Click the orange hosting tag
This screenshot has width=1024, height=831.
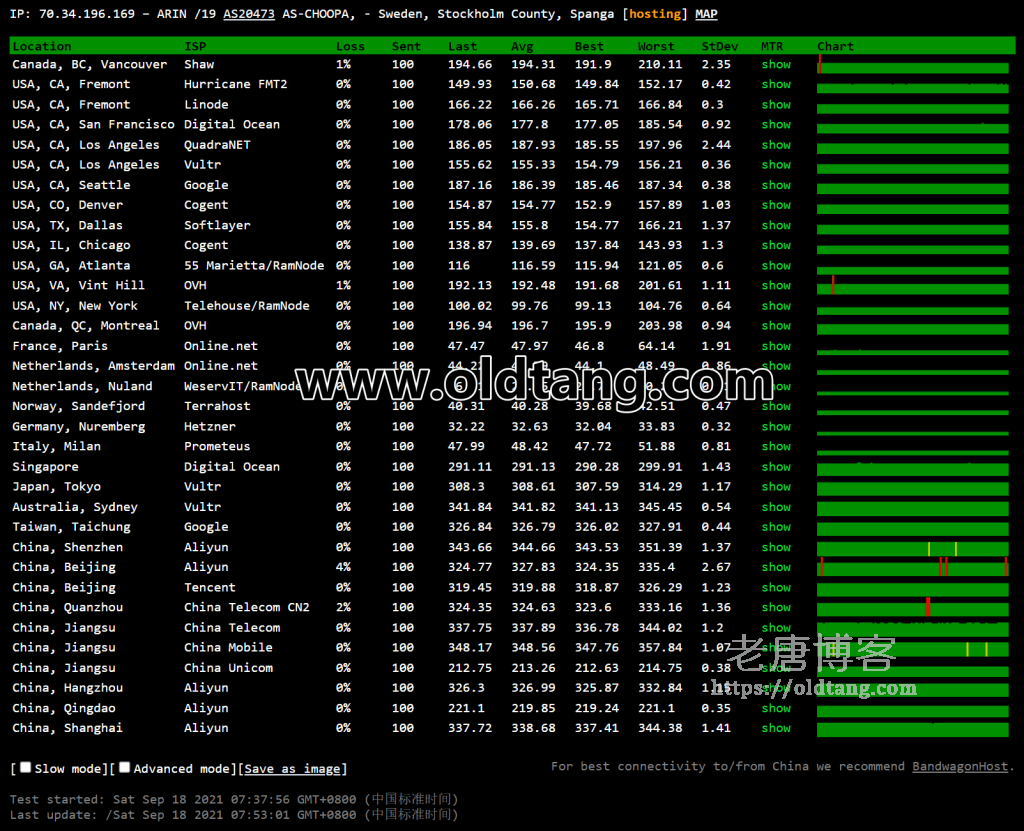[656, 15]
